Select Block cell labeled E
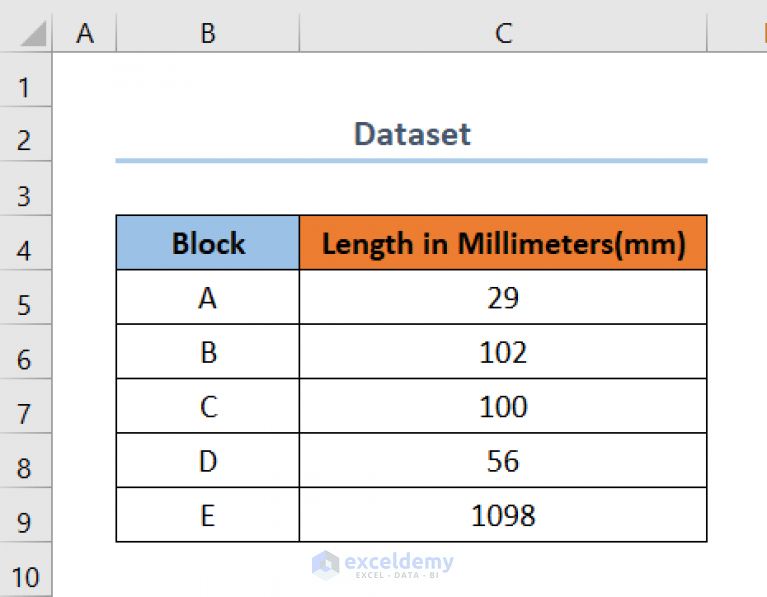The height and width of the screenshot is (597, 767). point(208,516)
